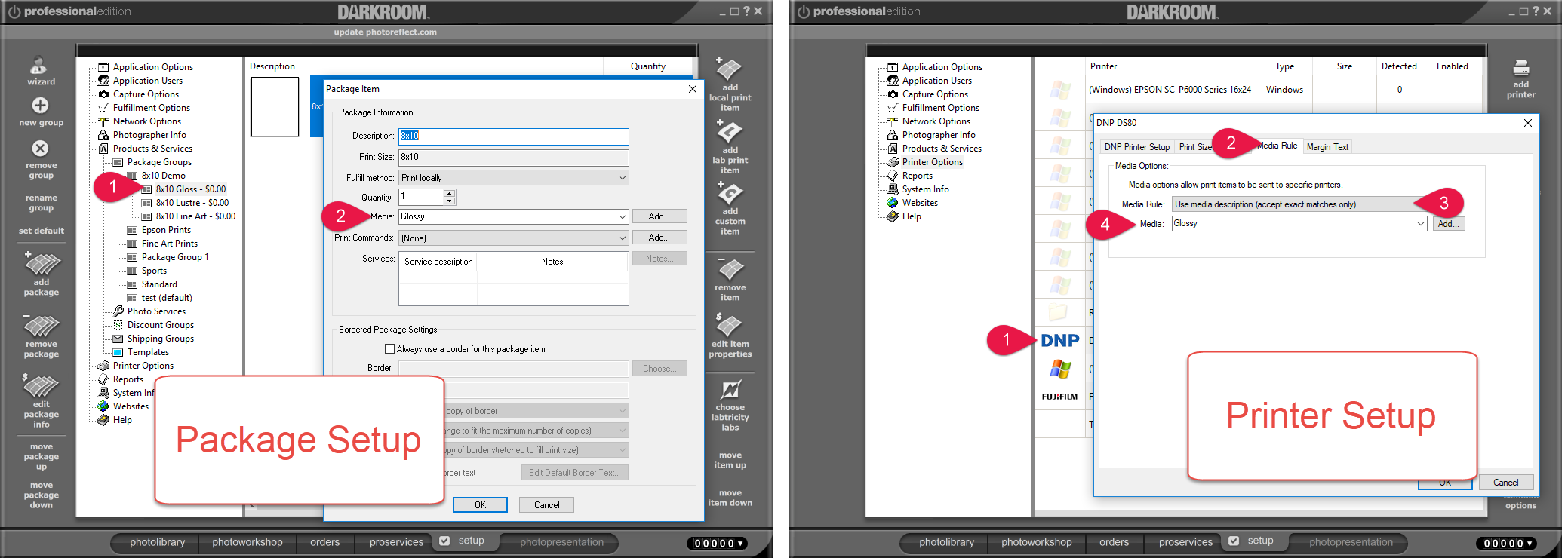Open photolibrary tab in left window

click(x=157, y=542)
